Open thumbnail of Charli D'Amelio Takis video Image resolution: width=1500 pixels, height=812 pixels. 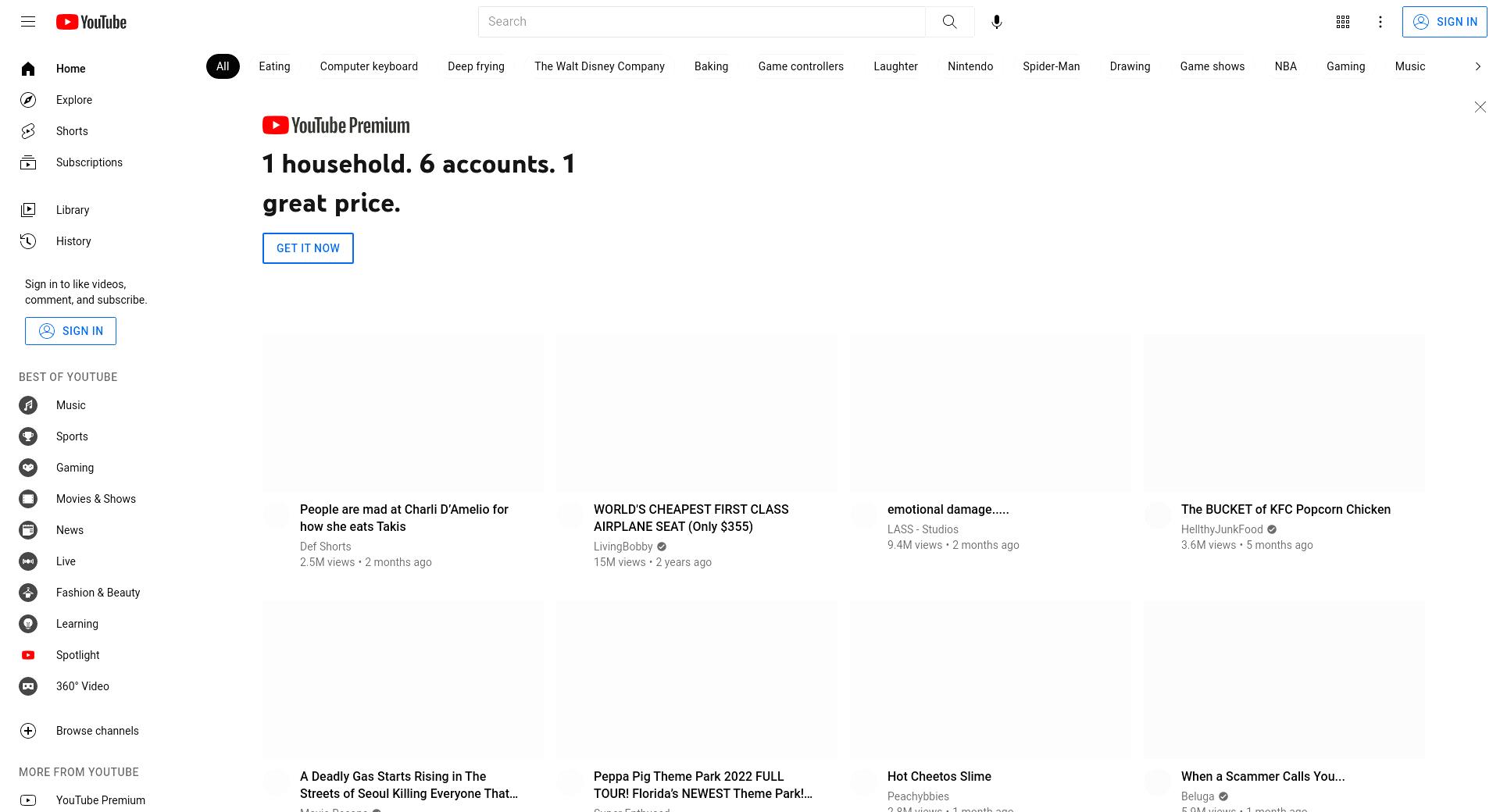(x=403, y=413)
